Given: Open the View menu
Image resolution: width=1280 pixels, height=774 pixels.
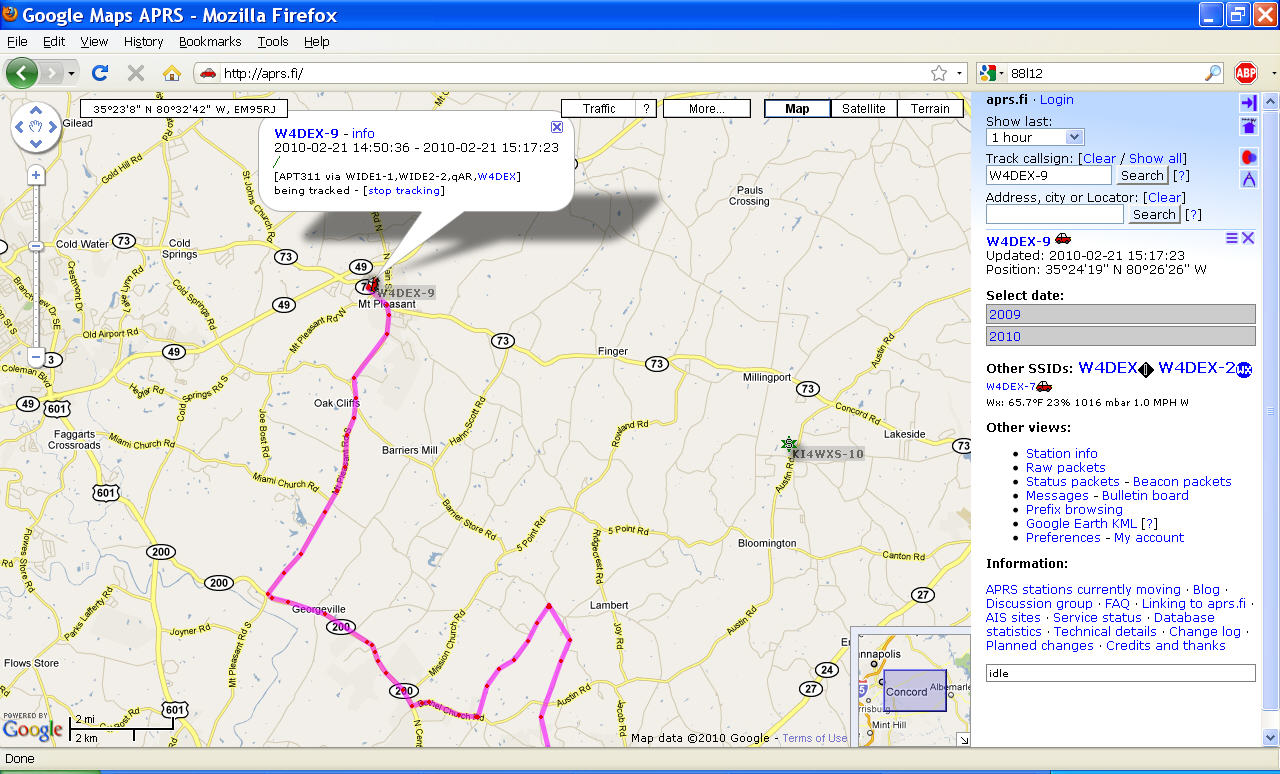Looking at the screenshot, I should 94,42.
